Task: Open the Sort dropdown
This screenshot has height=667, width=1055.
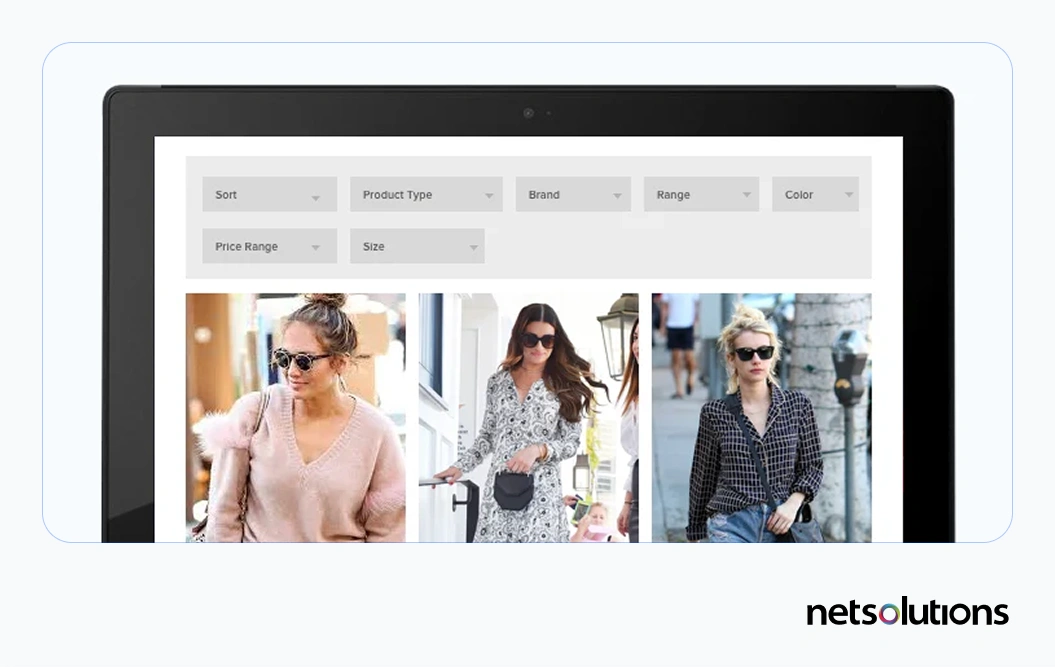Action: tap(269, 195)
